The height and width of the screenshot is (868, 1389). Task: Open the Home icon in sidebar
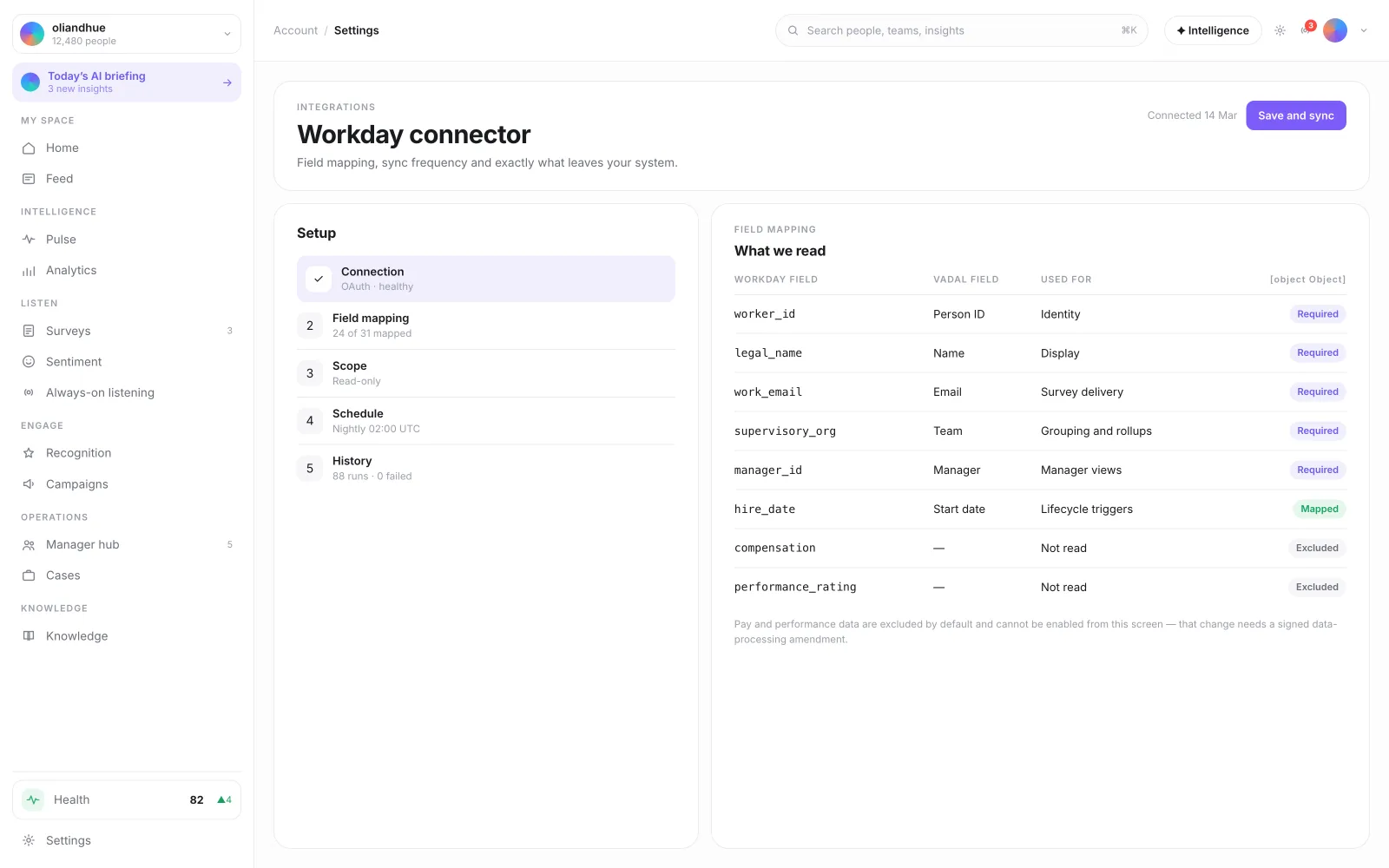[29, 148]
